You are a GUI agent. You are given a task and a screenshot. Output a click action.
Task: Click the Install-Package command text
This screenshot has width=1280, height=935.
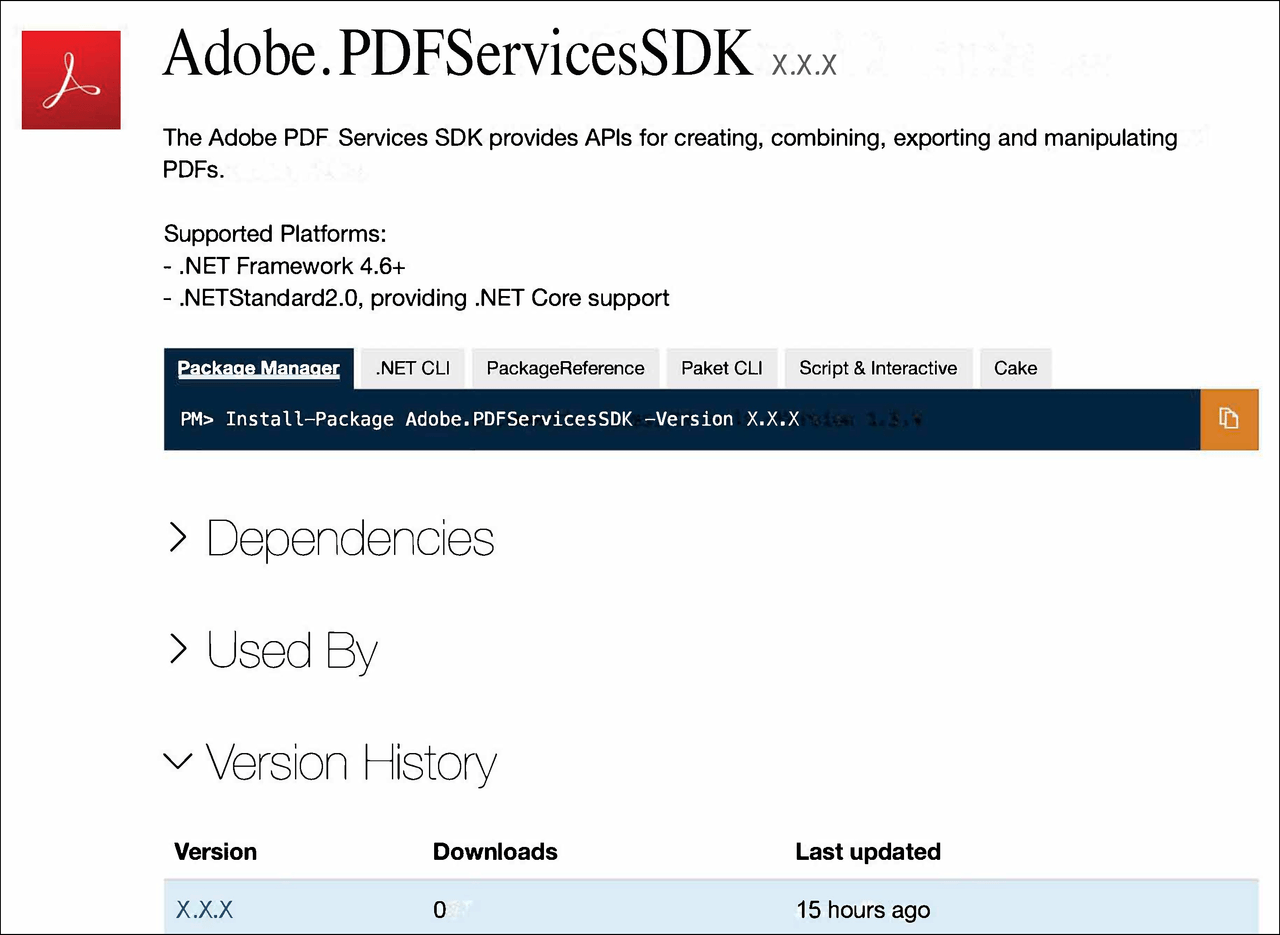[490, 419]
